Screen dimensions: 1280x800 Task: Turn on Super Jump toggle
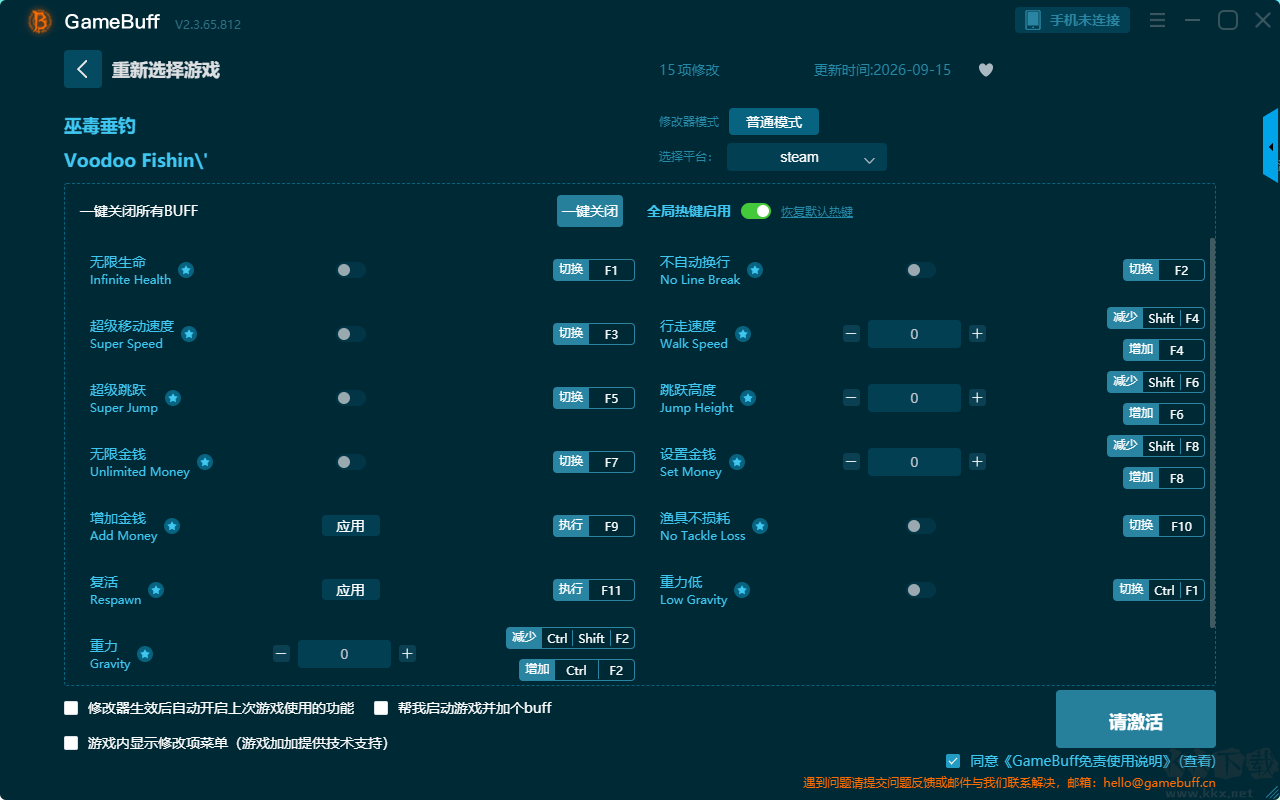pos(351,398)
